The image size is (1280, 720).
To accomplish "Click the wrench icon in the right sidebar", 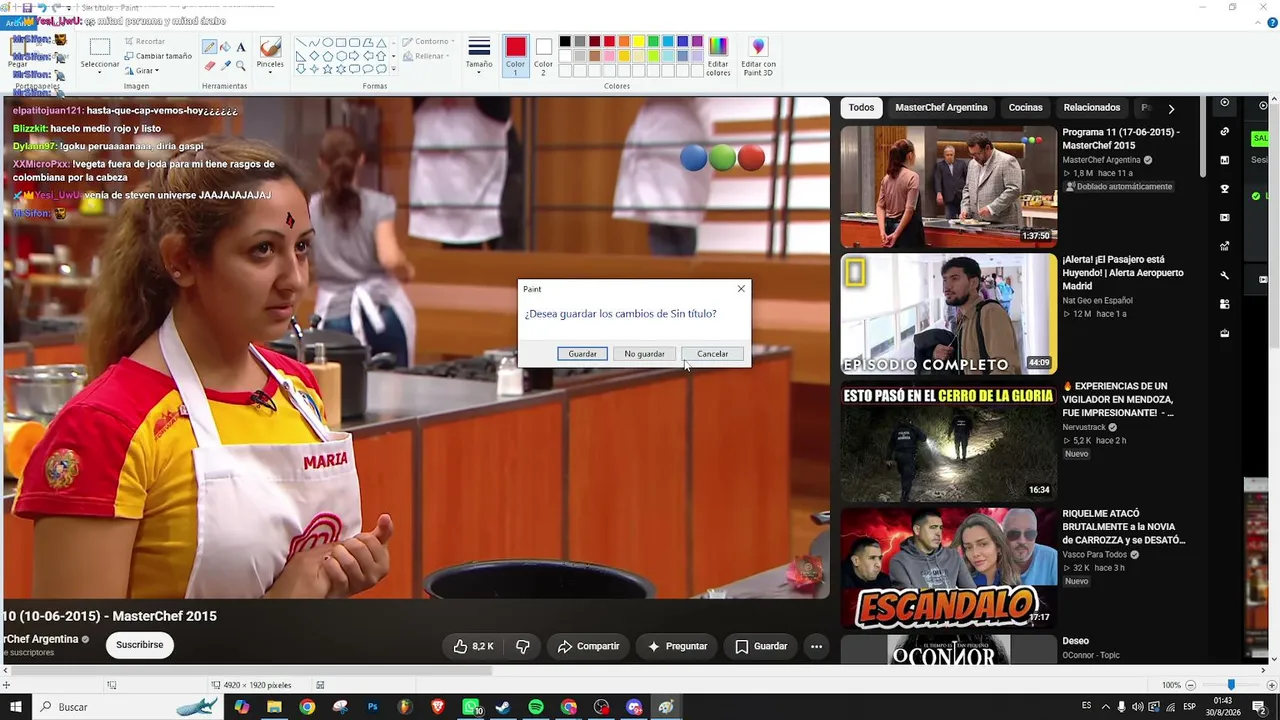I will [x=1225, y=275].
